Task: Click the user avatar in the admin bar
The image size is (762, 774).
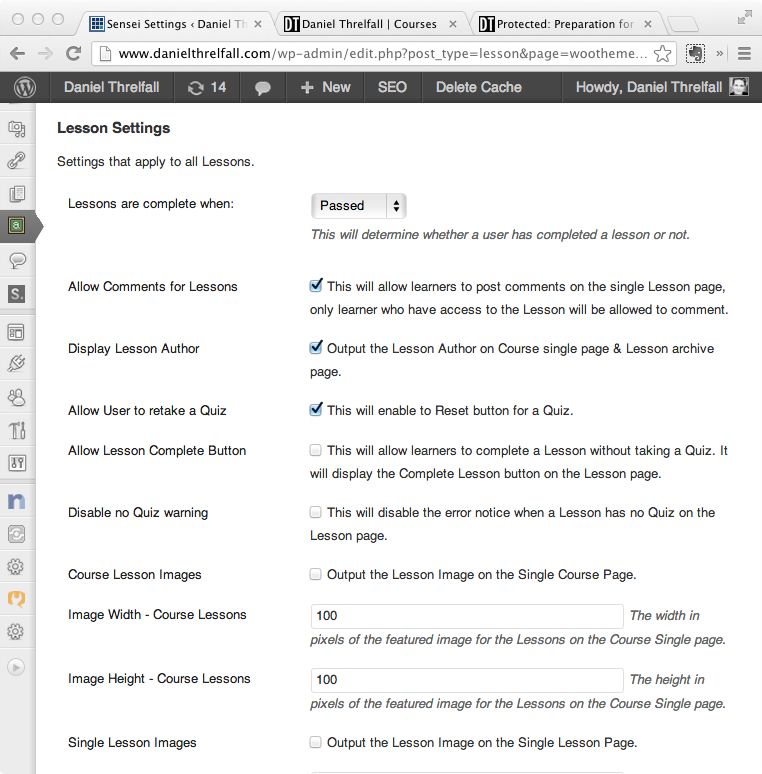Action: click(x=739, y=87)
